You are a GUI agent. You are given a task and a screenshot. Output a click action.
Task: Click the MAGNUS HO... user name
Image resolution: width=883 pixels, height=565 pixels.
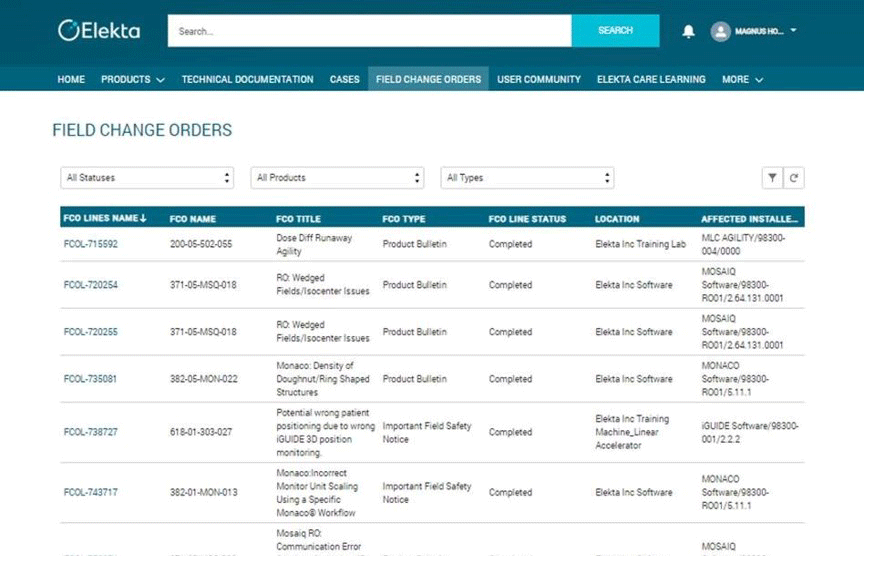click(x=759, y=32)
